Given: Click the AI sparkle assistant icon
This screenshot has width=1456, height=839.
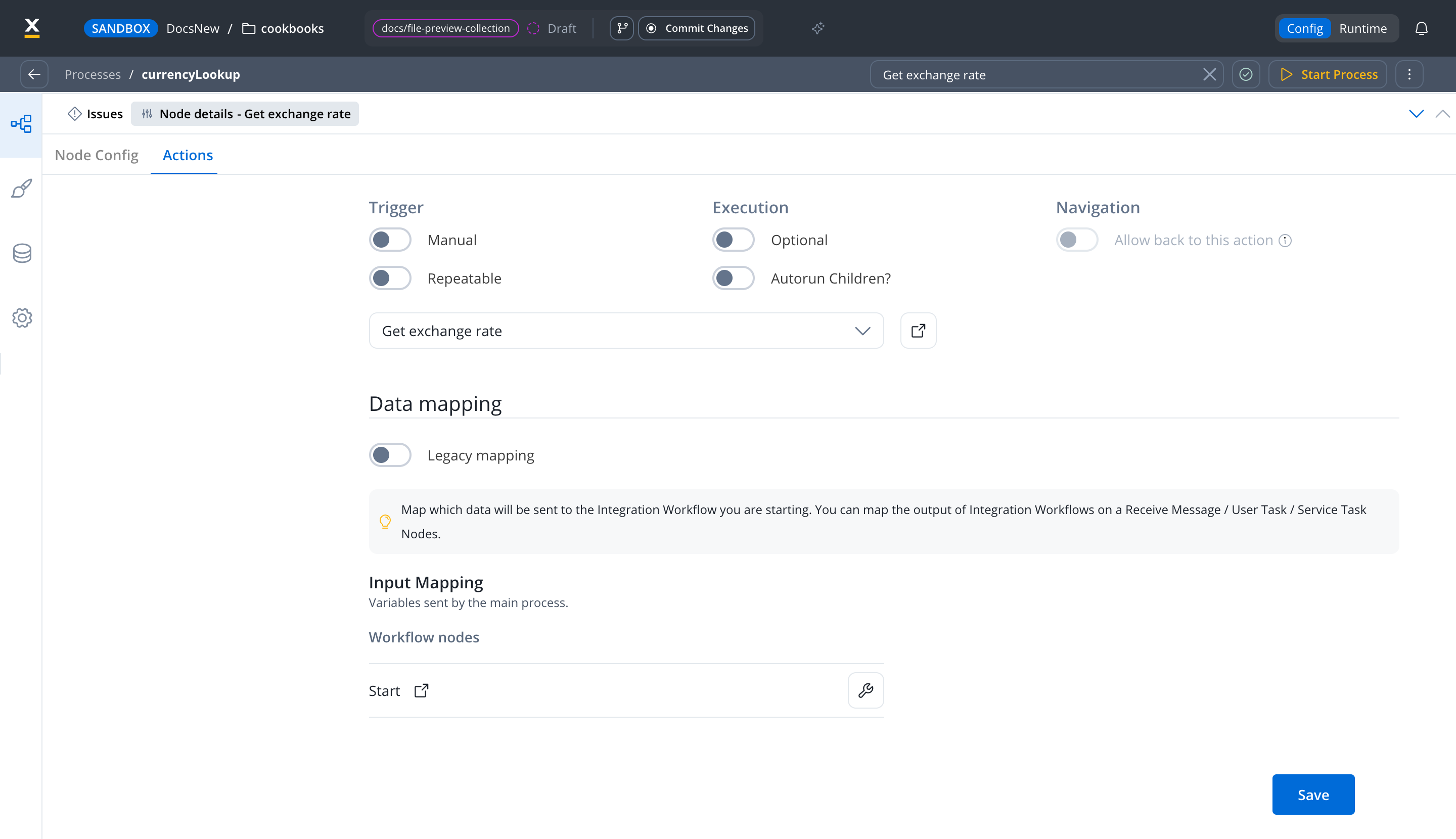Looking at the screenshot, I should [x=818, y=28].
